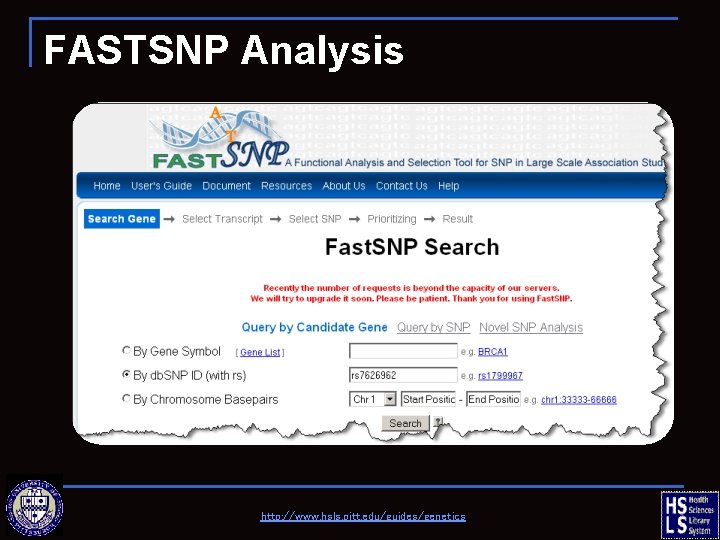Click the BRCA1 example link
The image size is (720, 540).
pos(493,352)
